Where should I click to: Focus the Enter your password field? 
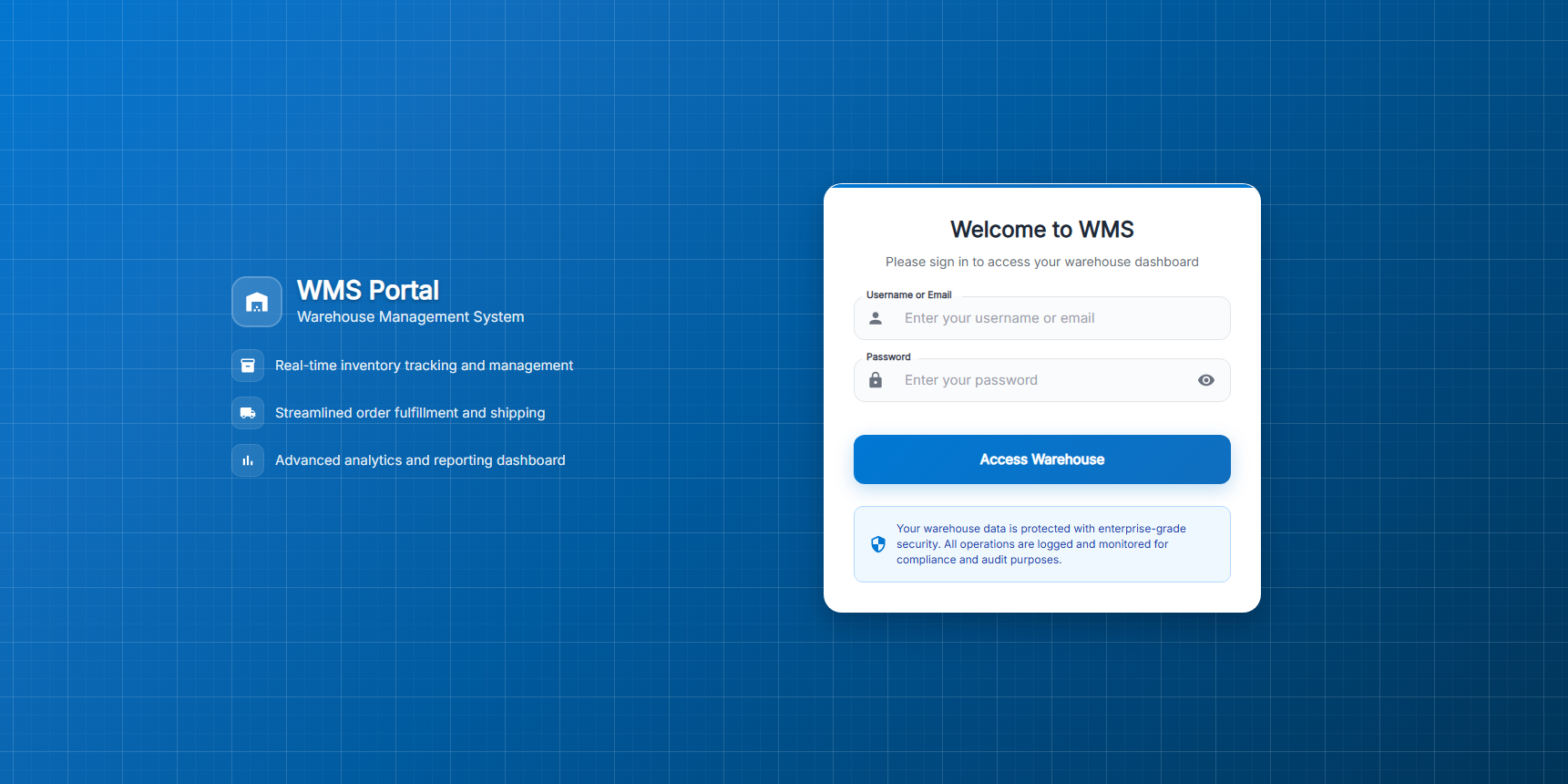(x=1039, y=380)
